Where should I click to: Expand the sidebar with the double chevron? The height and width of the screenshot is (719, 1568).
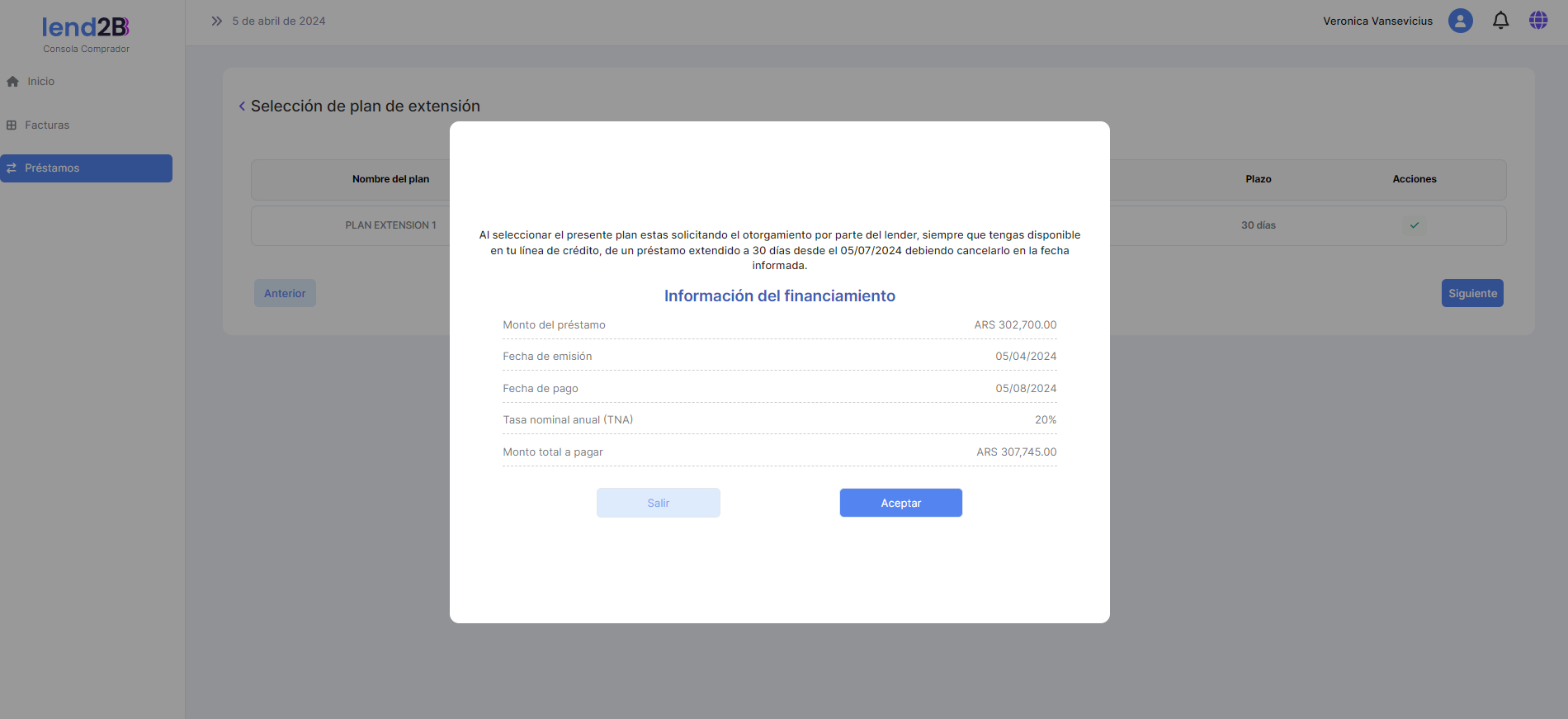coord(216,21)
